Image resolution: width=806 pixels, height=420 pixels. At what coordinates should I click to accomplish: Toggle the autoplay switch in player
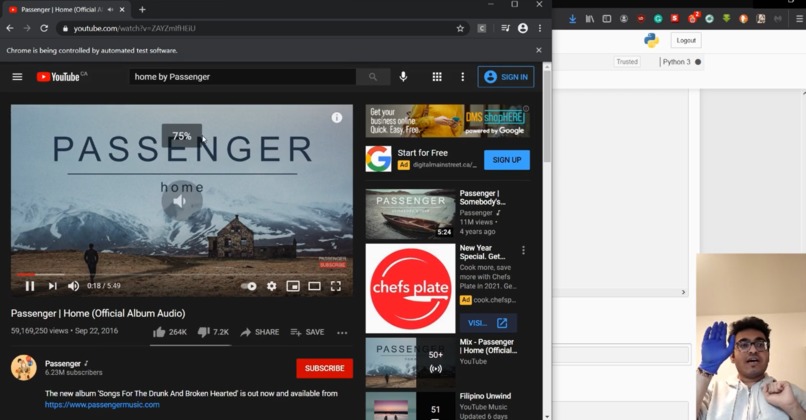pyautogui.click(x=249, y=286)
